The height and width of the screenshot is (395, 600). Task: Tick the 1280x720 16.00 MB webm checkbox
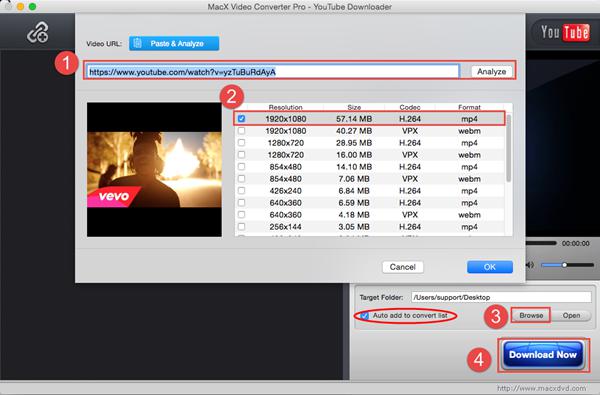coord(241,155)
